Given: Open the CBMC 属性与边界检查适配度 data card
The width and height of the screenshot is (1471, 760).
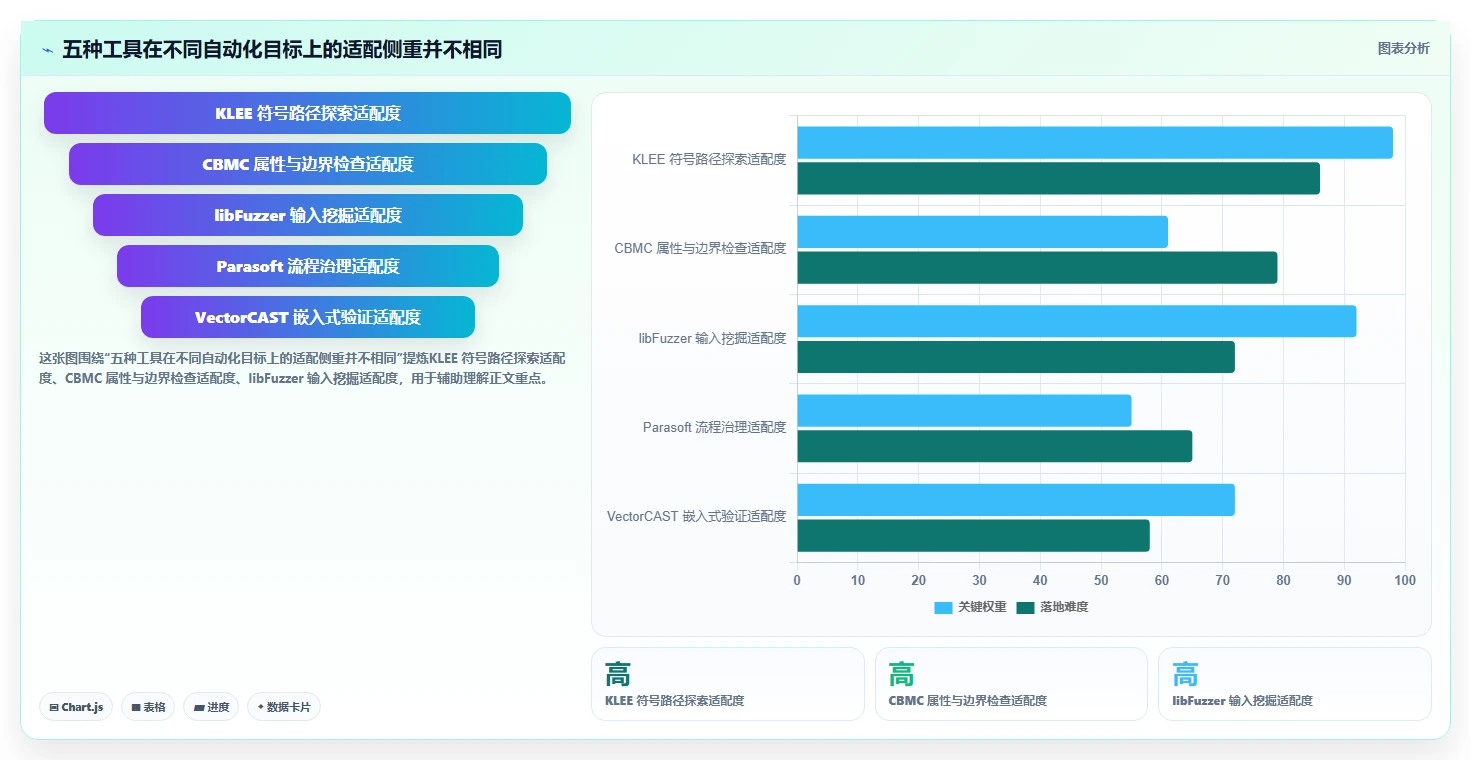Looking at the screenshot, I should point(1011,684).
